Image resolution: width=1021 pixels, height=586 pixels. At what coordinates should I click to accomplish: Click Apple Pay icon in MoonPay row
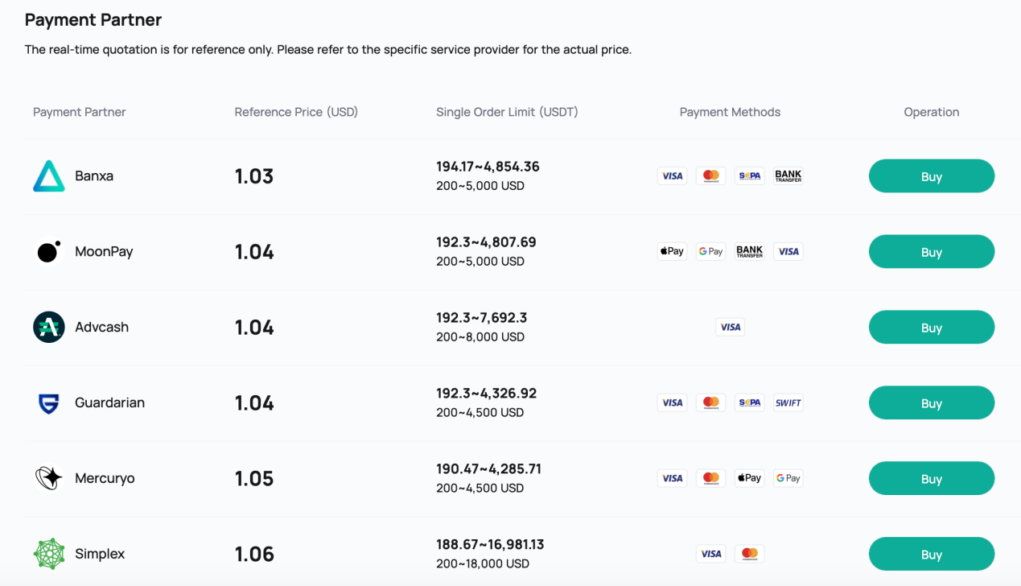click(x=672, y=251)
